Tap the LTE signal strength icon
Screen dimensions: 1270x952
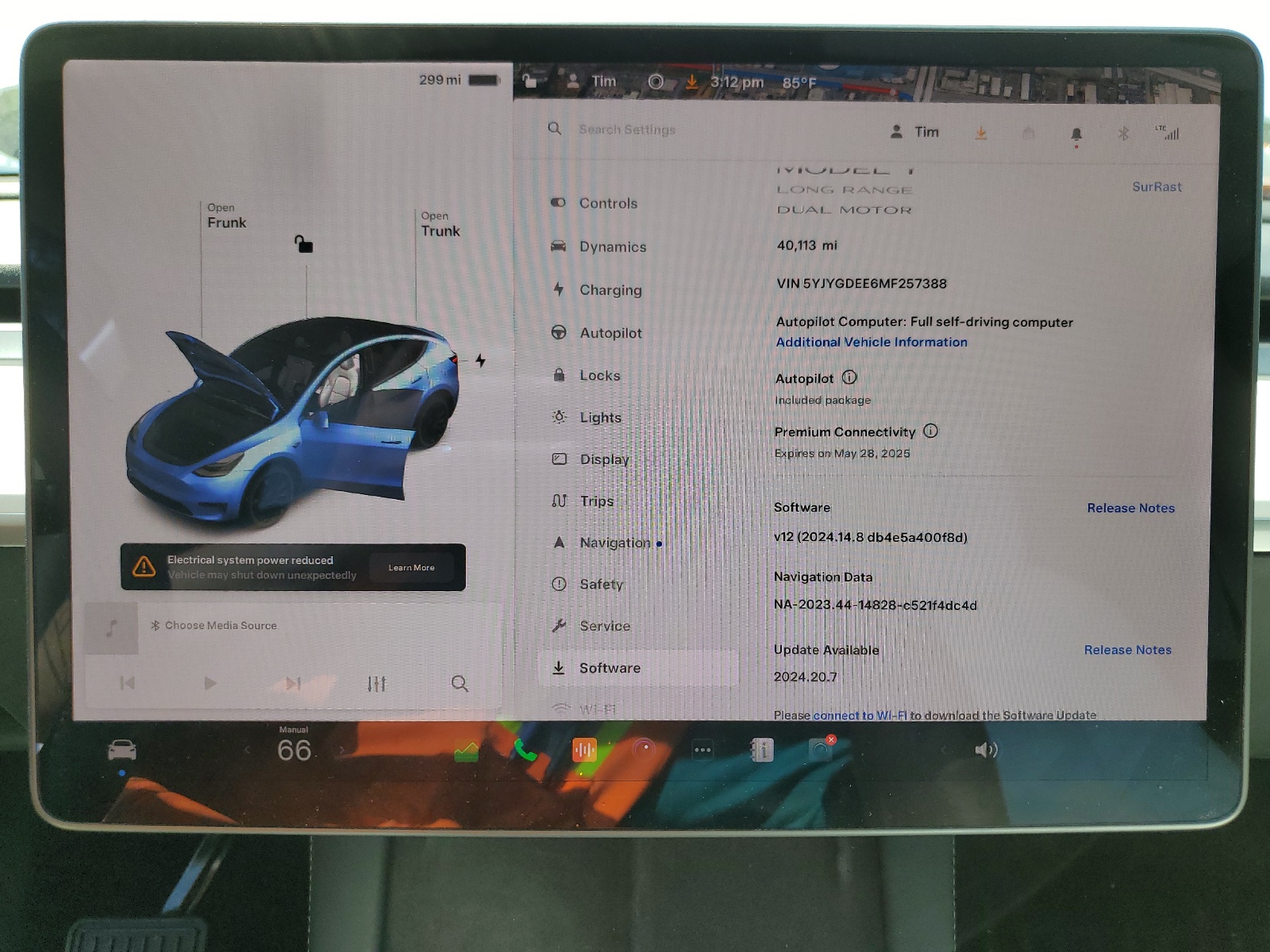pos(1167,132)
